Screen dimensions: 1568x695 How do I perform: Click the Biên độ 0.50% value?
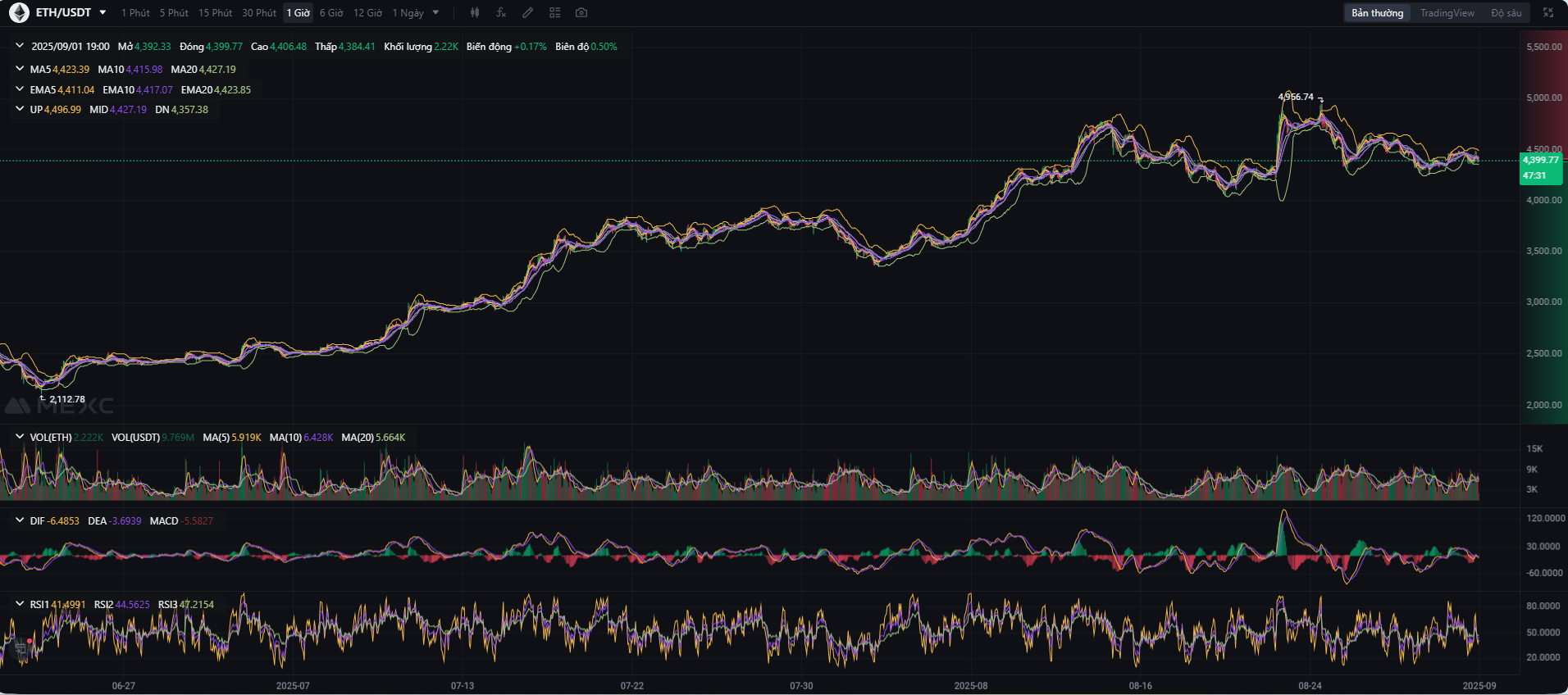[x=604, y=47]
